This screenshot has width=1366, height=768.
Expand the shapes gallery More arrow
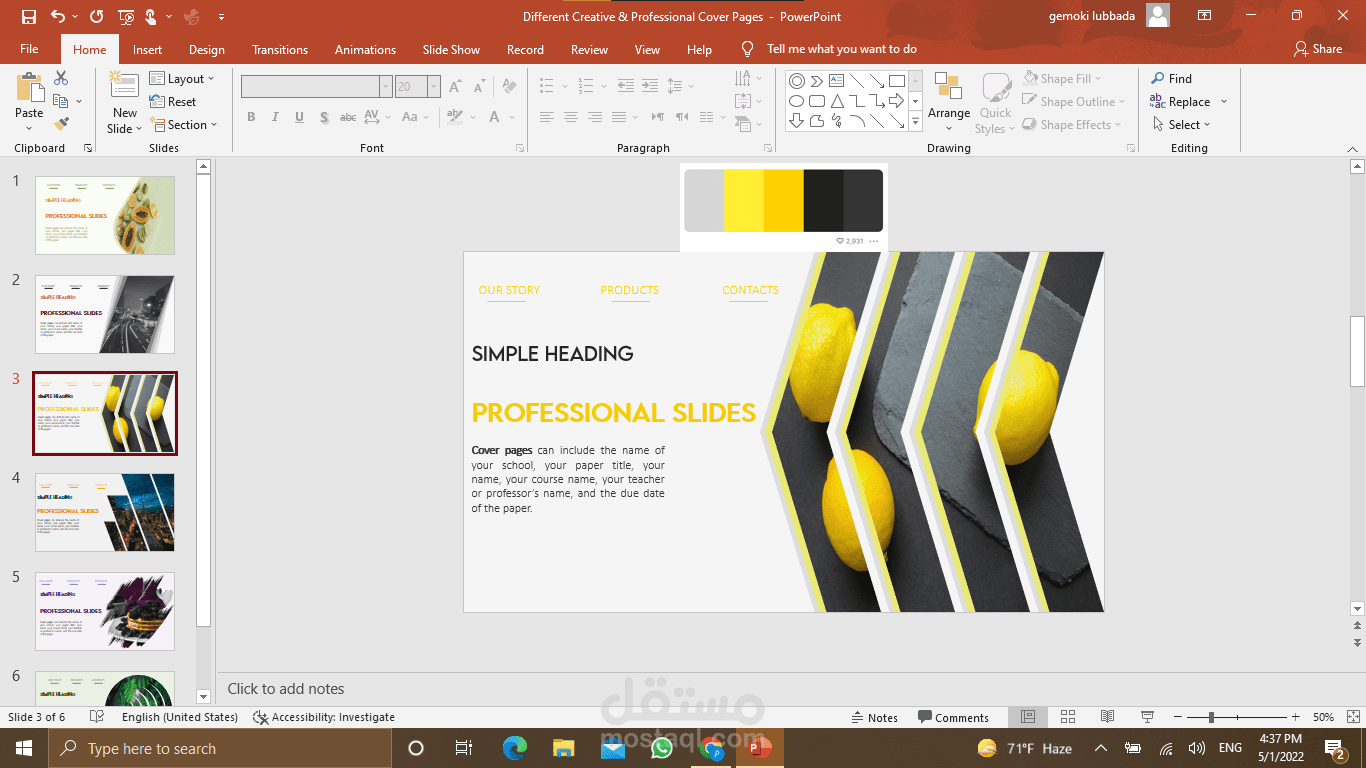point(915,122)
